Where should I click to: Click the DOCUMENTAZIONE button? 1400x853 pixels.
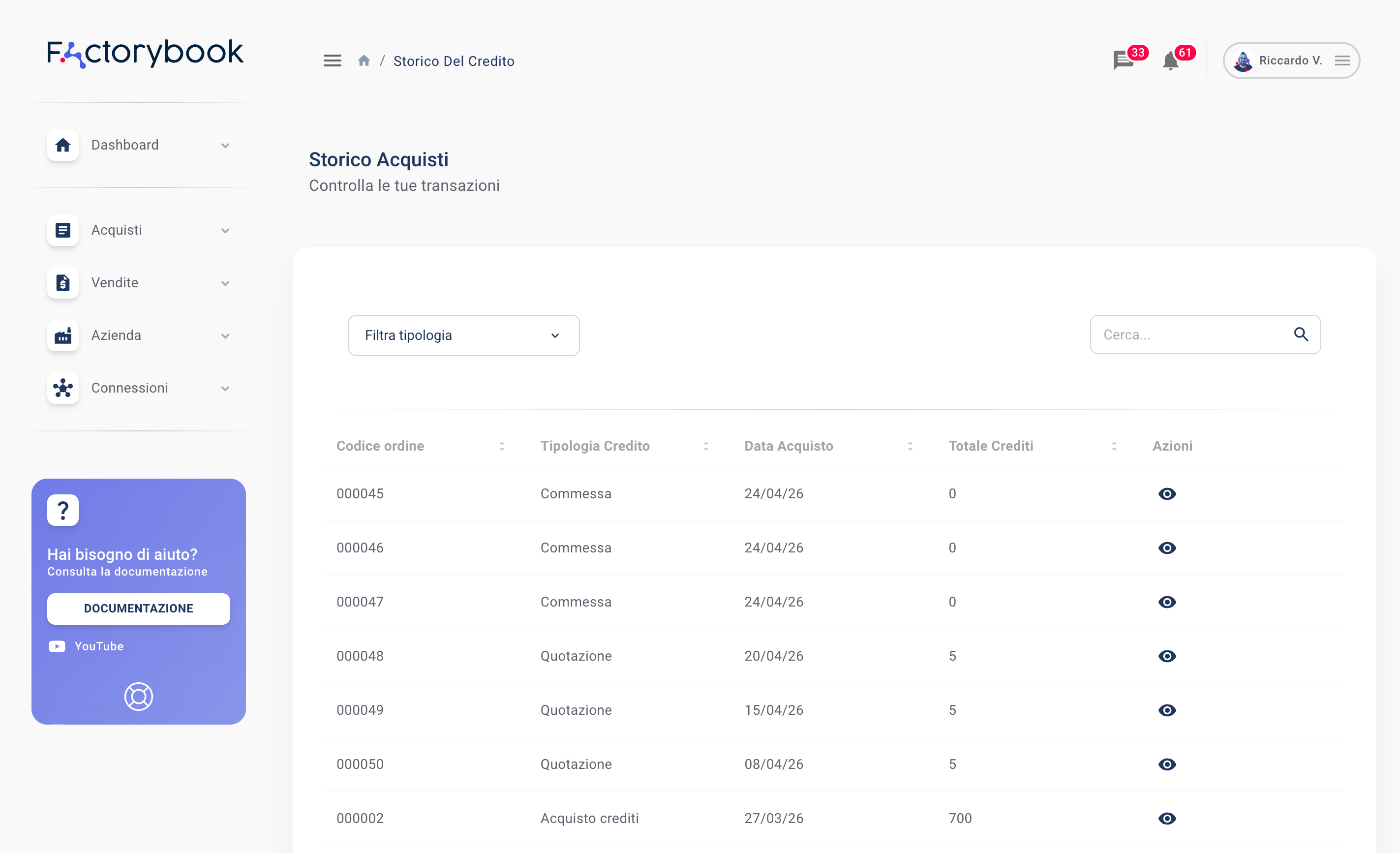(x=139, y=609)
